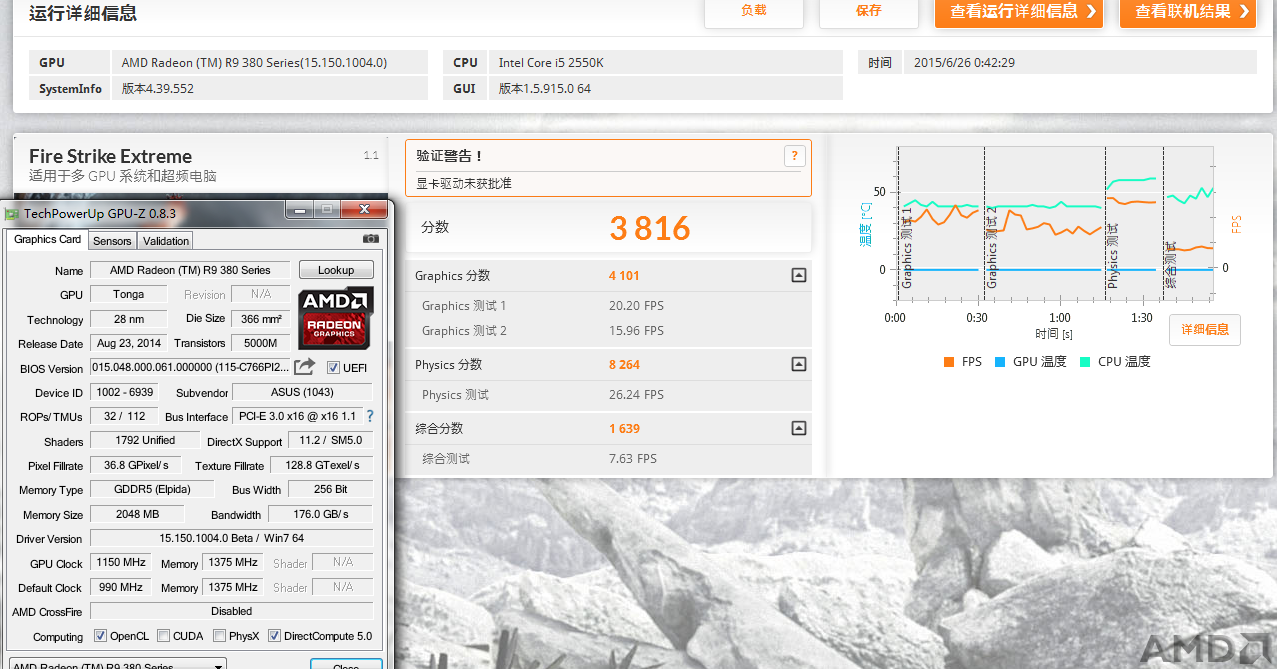The height and width of the screenshot is (669, 1277).
Task: Click the Name field in GPU-Z
Action: coord(190,270)
